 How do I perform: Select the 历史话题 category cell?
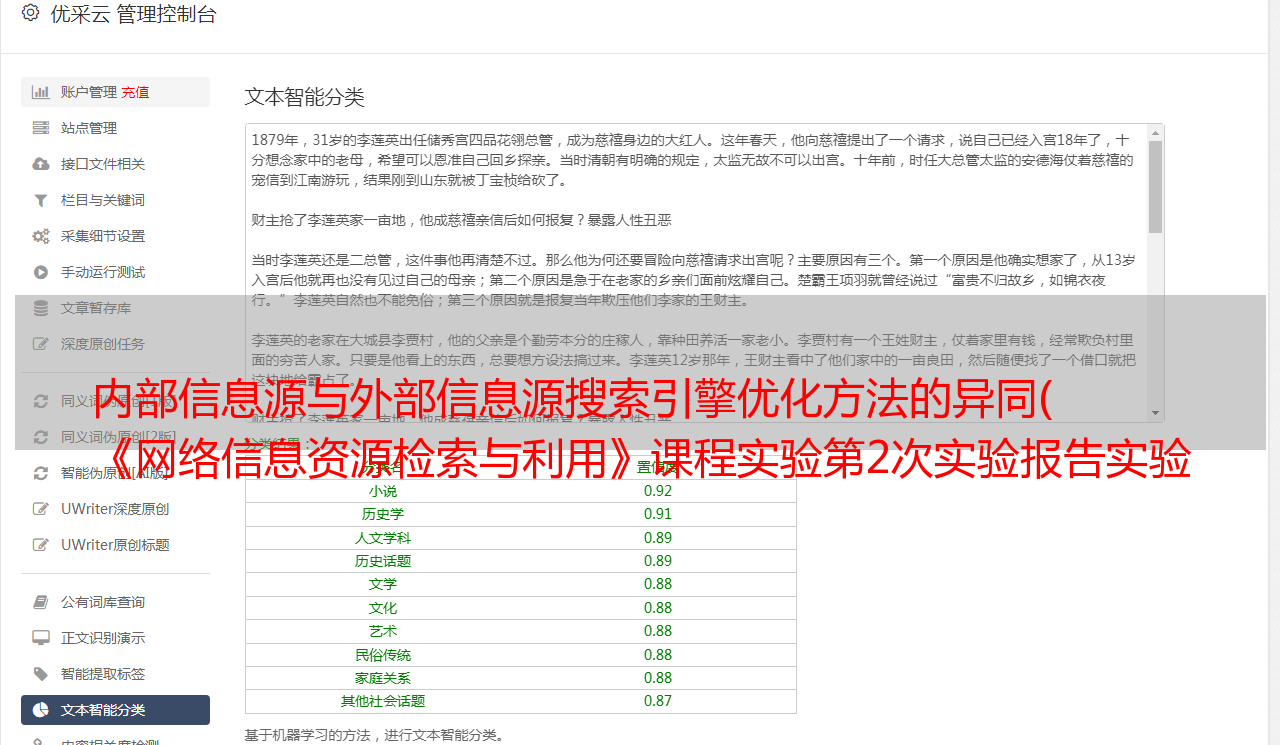coord(383,561)
